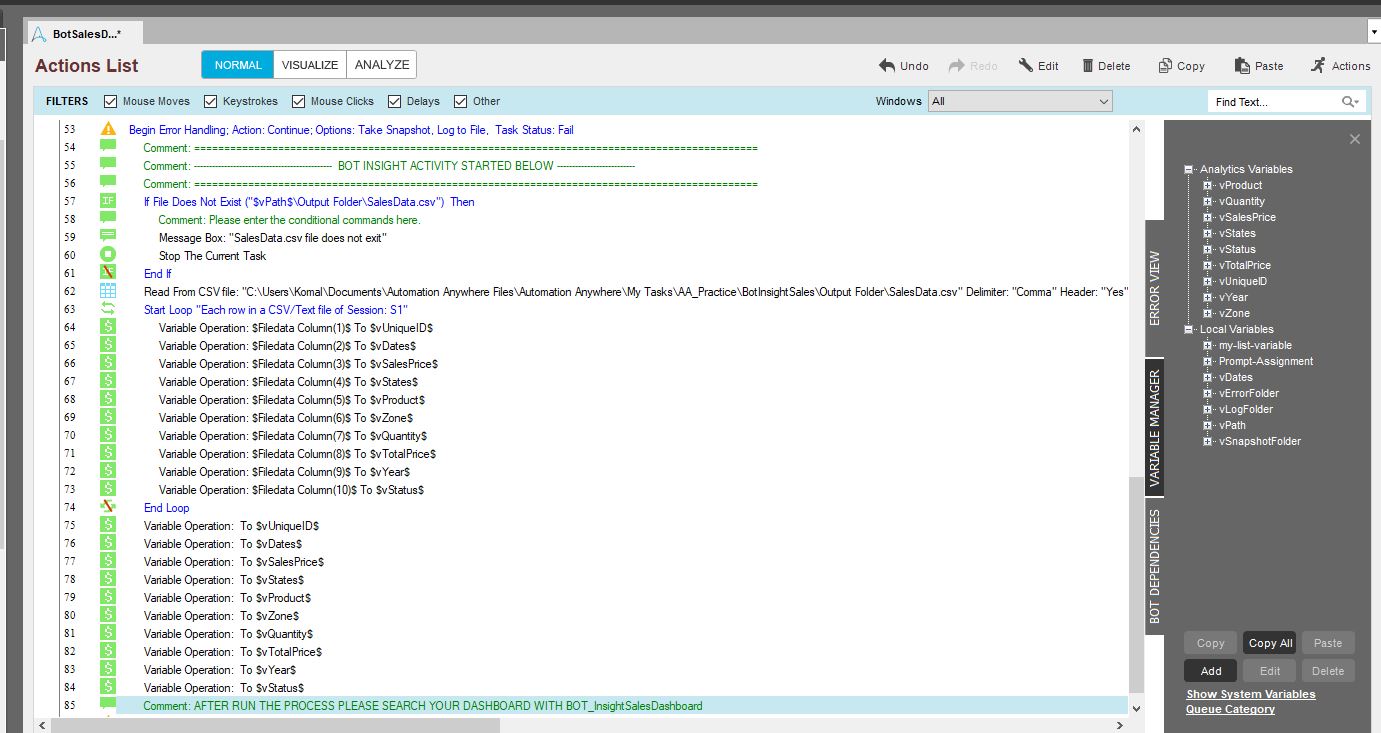Toggle the Keystrokes filter checkbox

pos(211,101)
